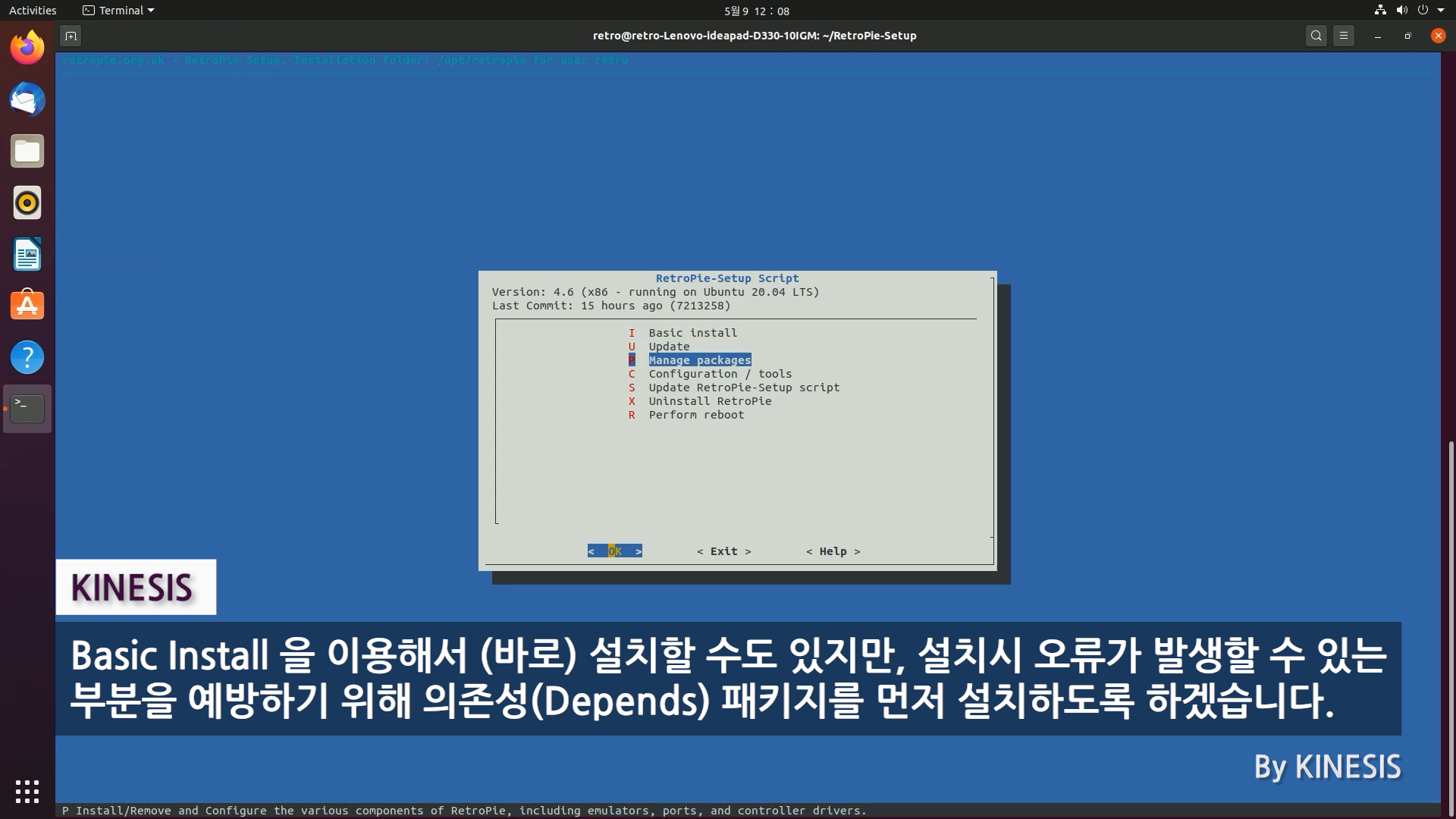Open Firefox from the dock
Image resolution: width=1456 pixels, height=819 pixels.
coord(27,49)
